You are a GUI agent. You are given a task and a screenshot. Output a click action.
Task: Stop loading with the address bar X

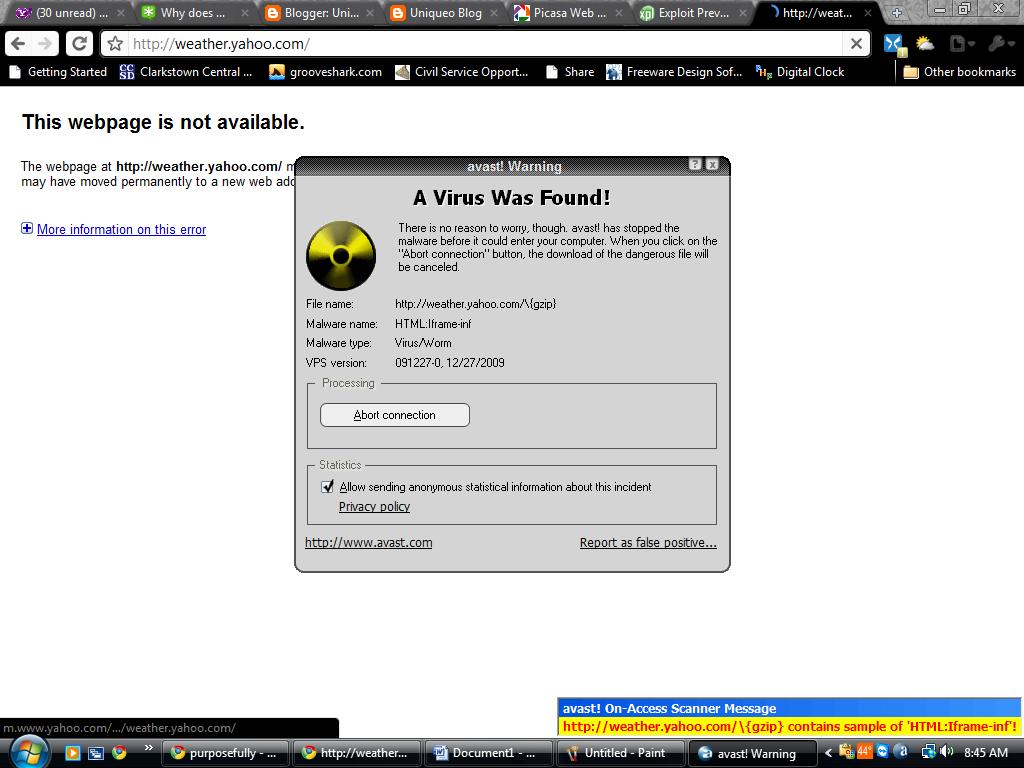pyautogui.click(x=856, y=44)
